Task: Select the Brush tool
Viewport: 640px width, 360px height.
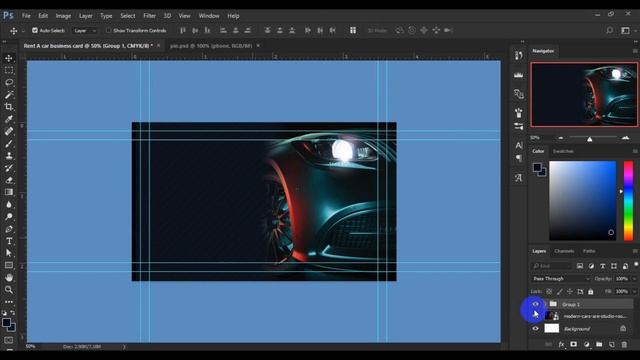Action: (x=9, y=144)
